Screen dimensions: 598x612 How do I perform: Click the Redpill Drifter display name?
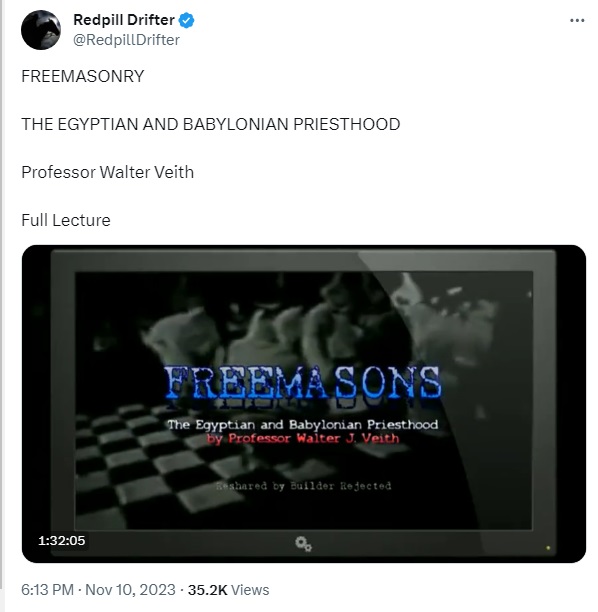[x=124, y=20]
